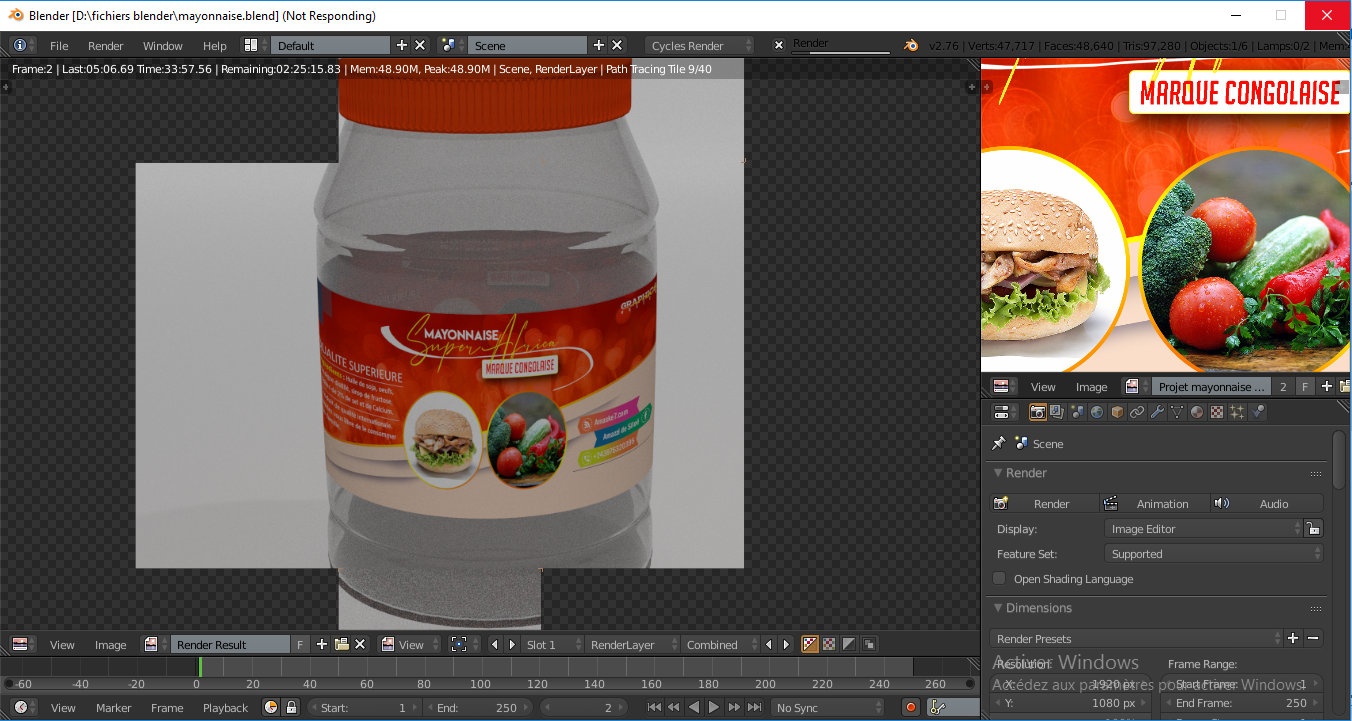Open the Particles properties tab
The width and height of the screenshot is (1352, 721).
1237,412
